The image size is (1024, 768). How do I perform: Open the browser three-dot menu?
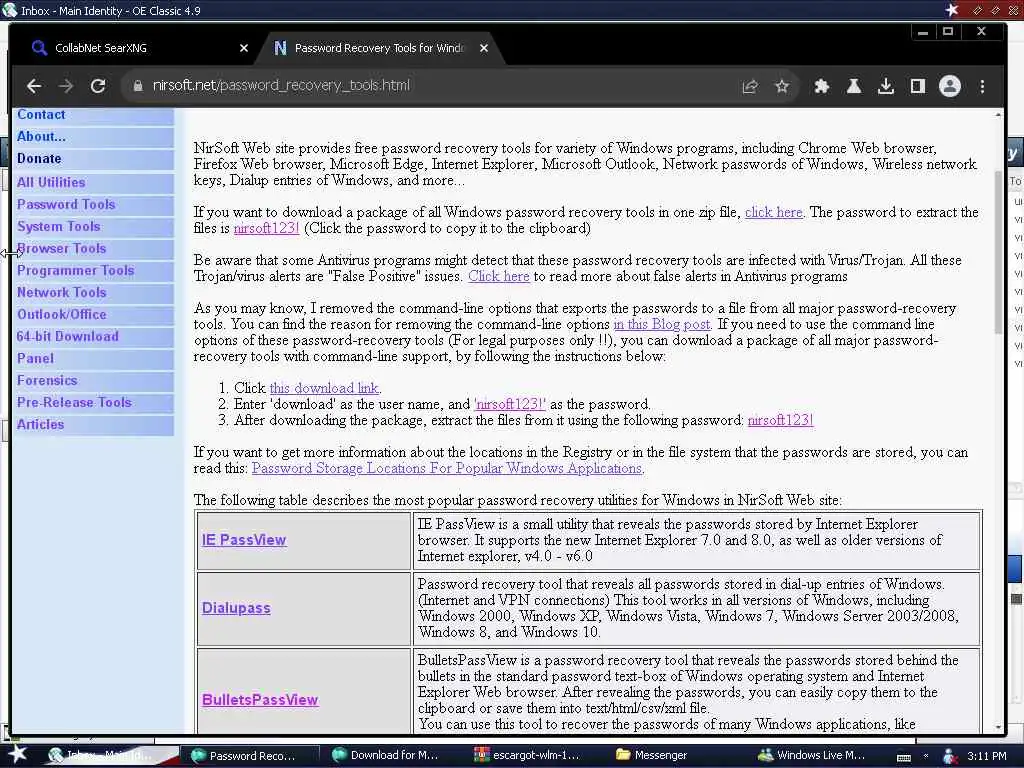(x=982, y=86)
